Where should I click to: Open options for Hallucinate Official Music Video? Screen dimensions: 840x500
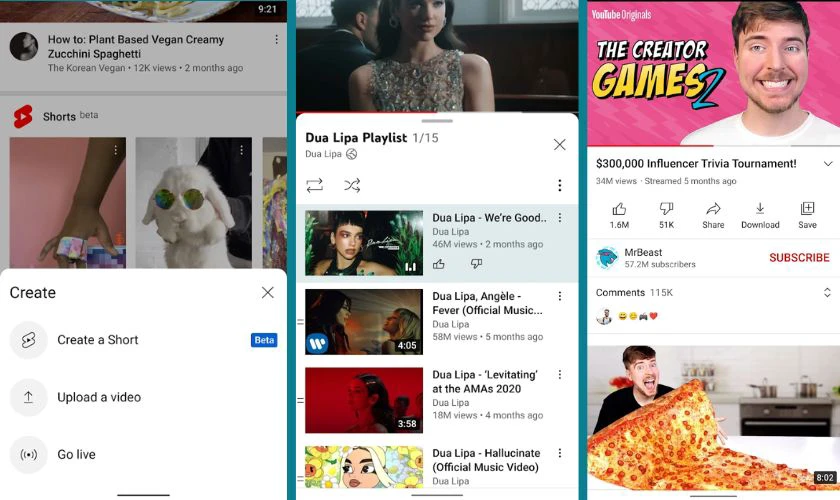(x=560, y=453)
